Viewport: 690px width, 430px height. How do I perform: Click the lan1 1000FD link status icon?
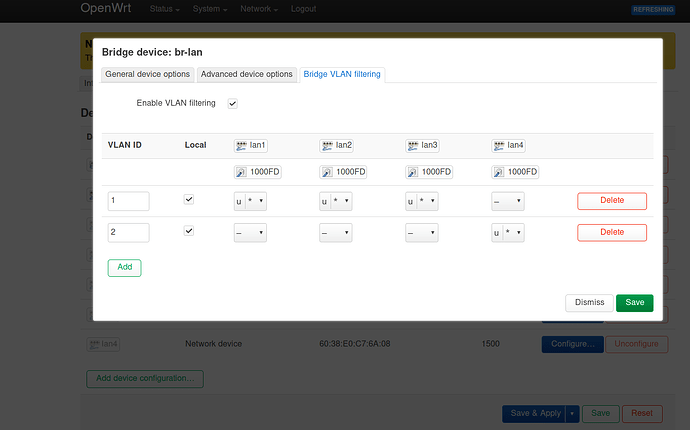(x=241, y=172)
